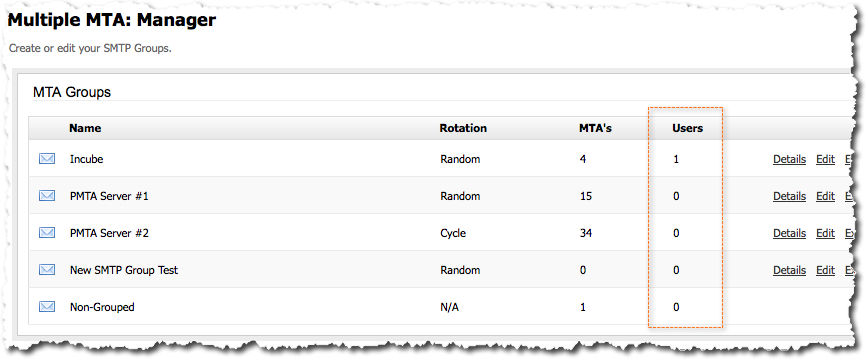The width and height of the screenshot is (868, 360).
Task: Select the PMTA Server #2 envelope icon
Action: pyautogui.click(x=47, y=233)
